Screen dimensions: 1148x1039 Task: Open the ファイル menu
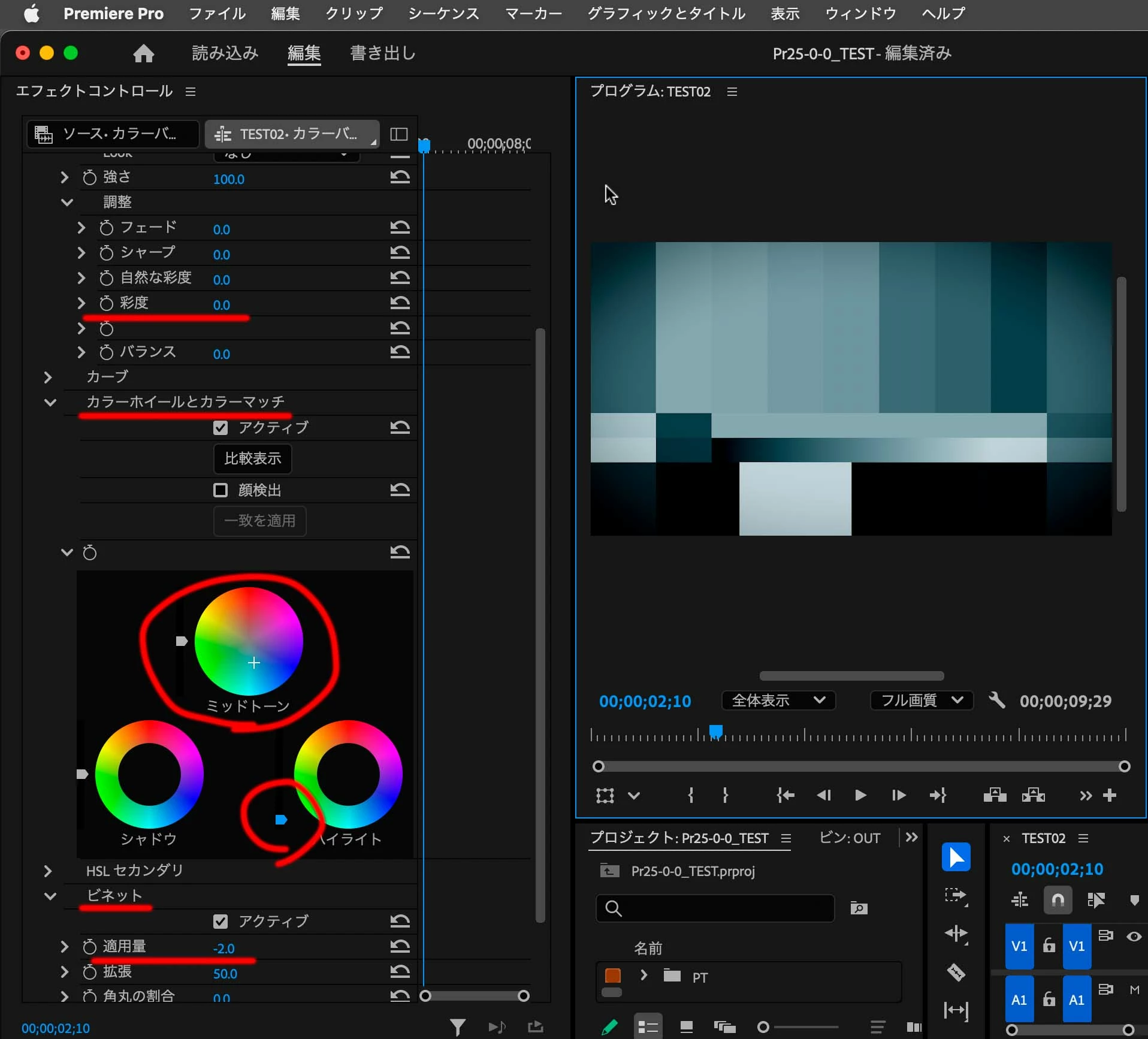(217, 14)
